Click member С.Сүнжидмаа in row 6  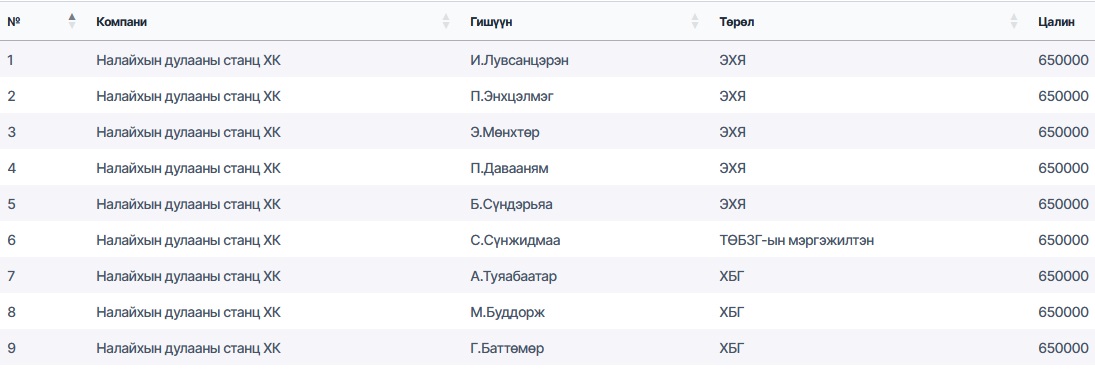[x=515, y=241]
